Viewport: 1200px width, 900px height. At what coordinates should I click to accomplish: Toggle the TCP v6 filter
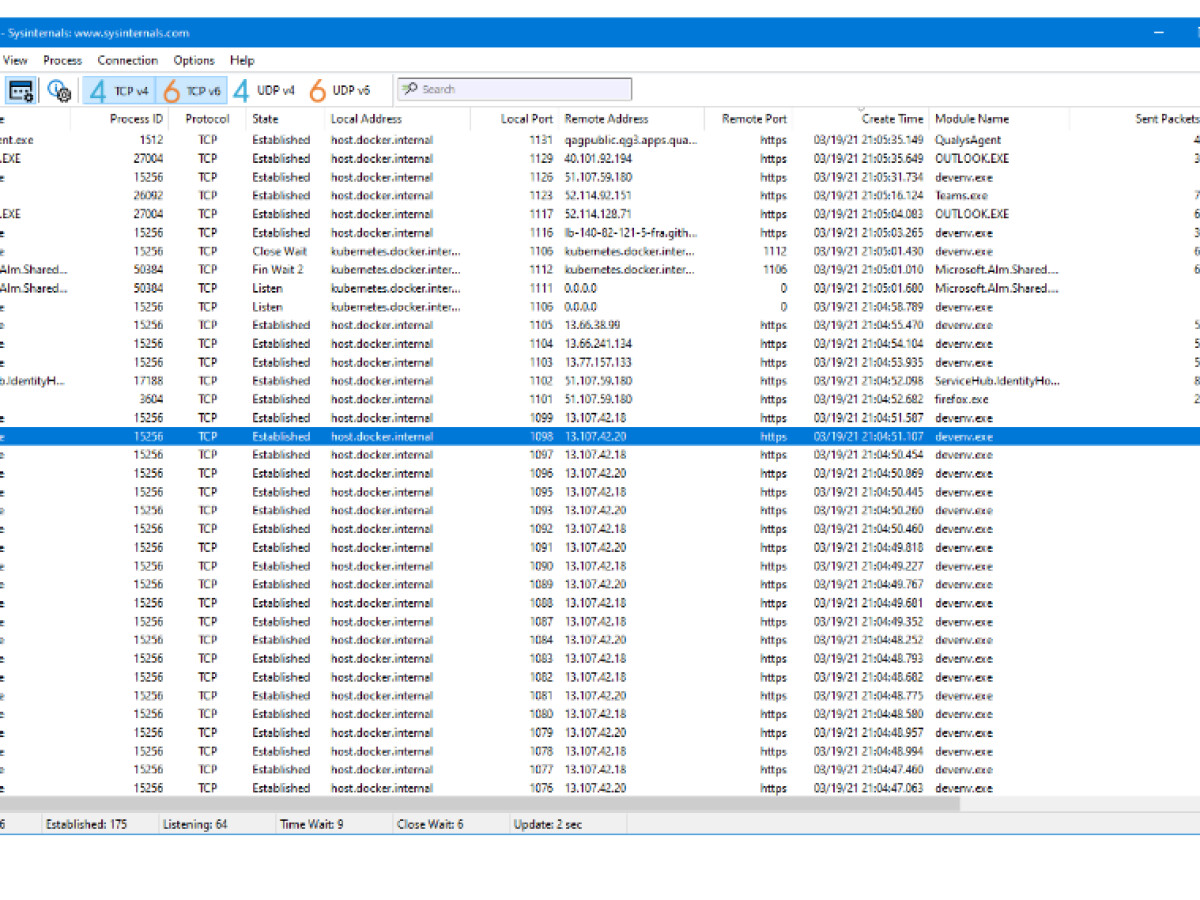192,91
